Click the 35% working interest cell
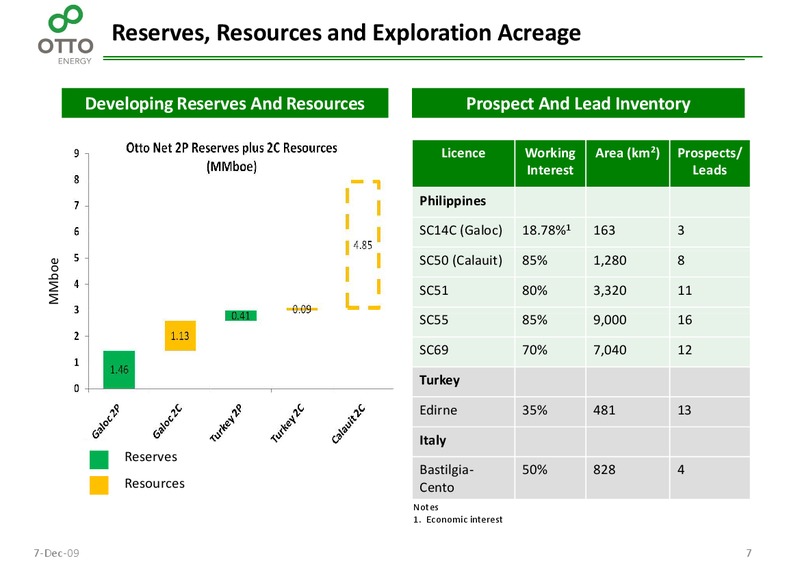 click(550, 411)
